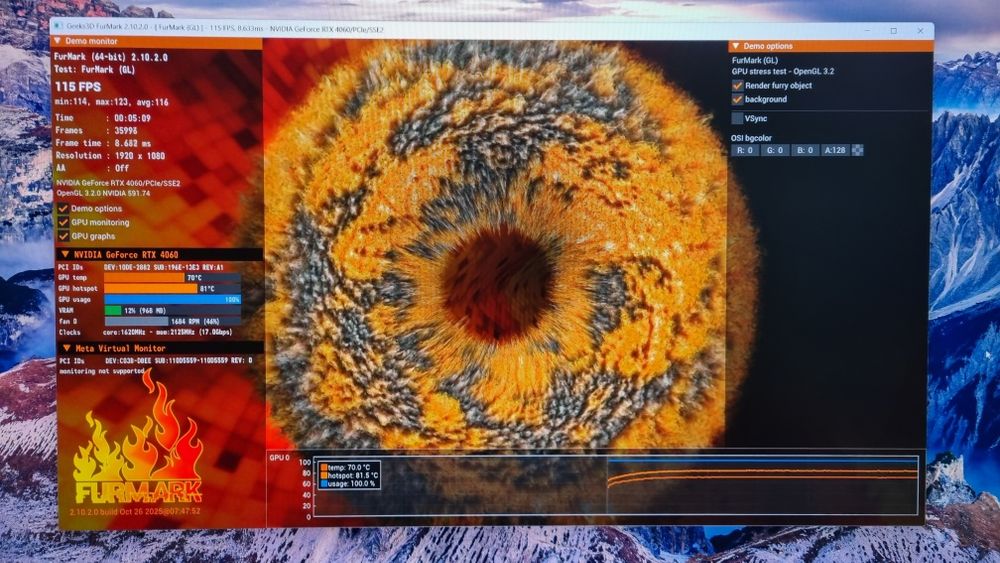Click the A:128 alpha field
Screen dimensions: 1000x563
pos(834,150)
